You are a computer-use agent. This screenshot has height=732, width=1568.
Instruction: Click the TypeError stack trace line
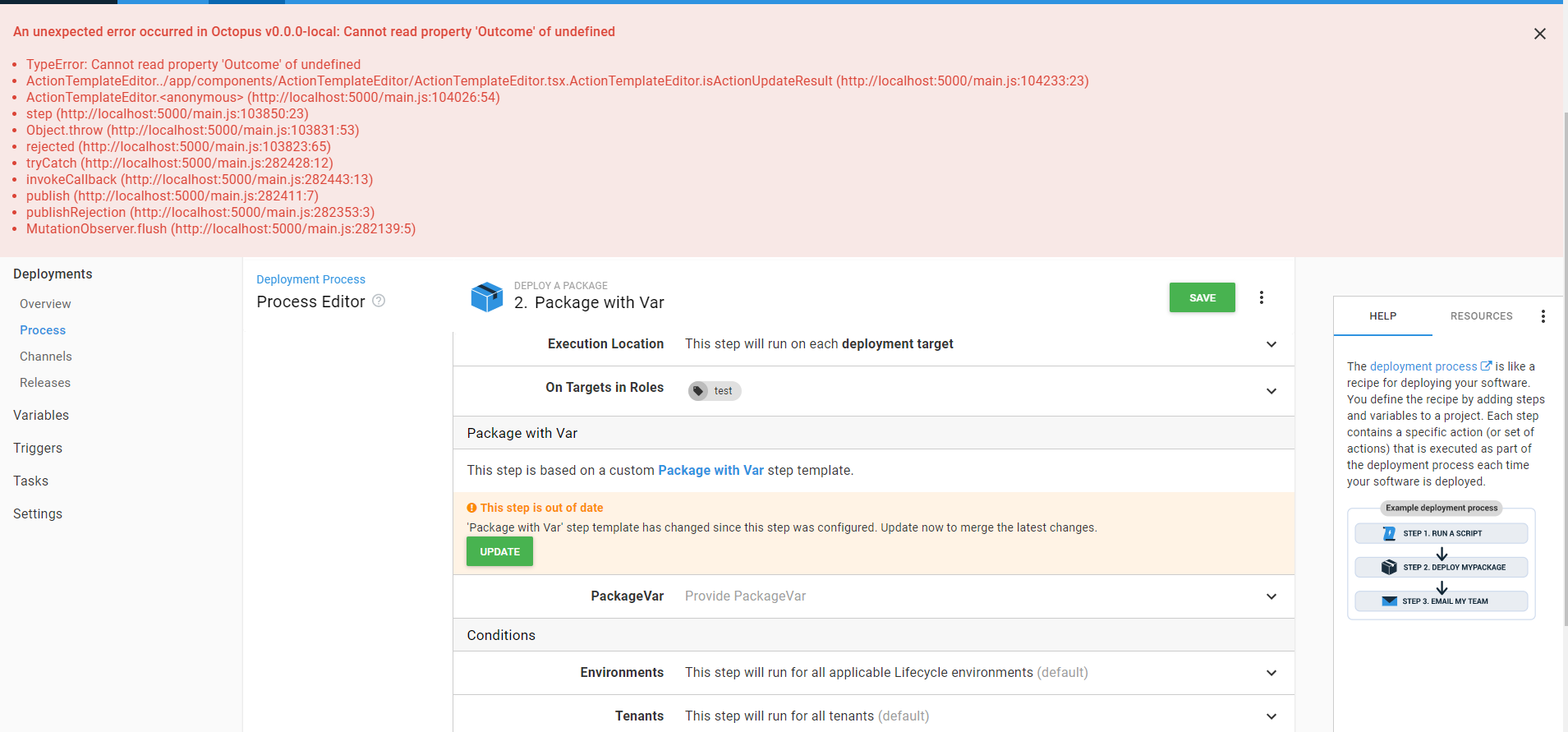coord(193,65)
